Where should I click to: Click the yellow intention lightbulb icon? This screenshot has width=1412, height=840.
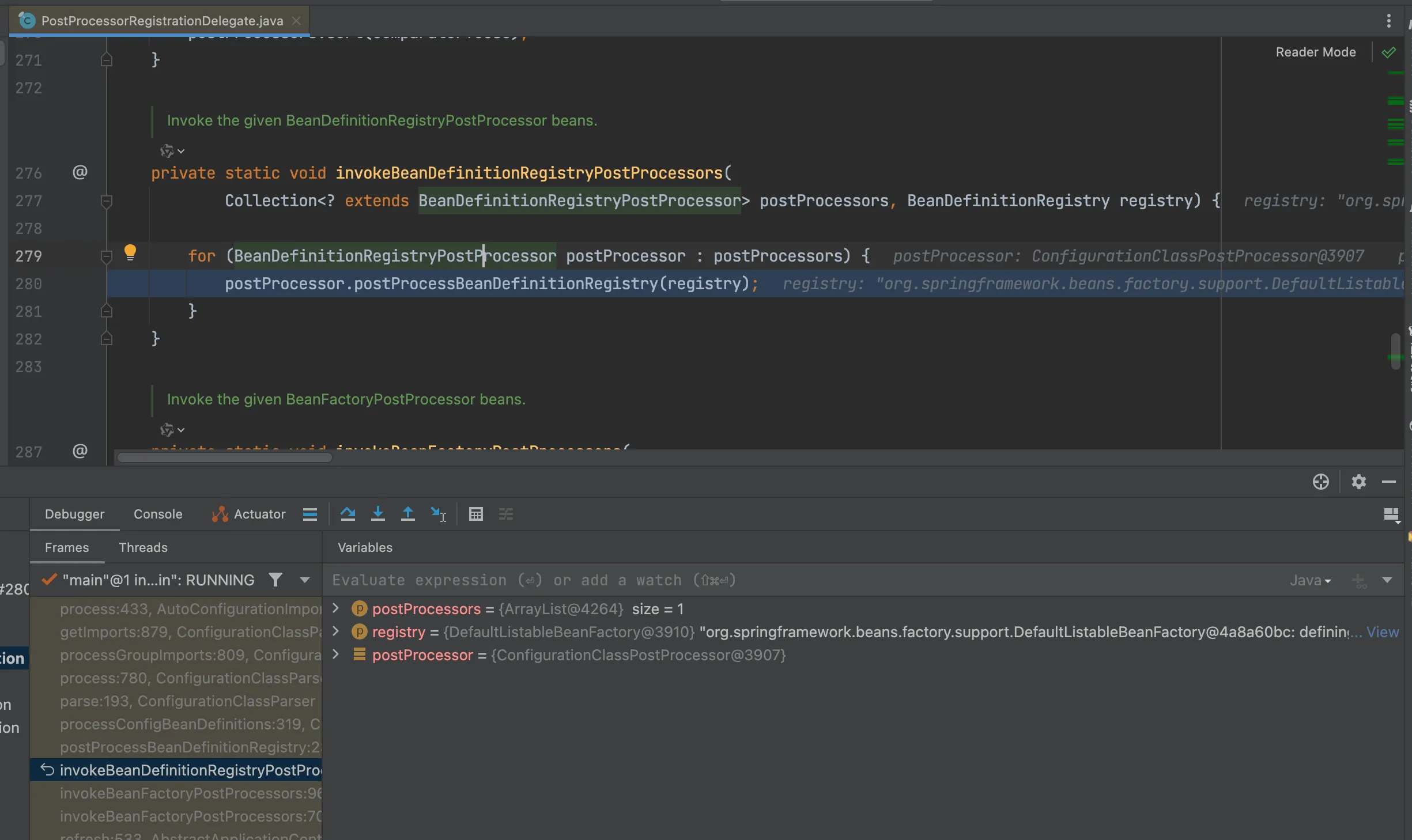point(130,252)
